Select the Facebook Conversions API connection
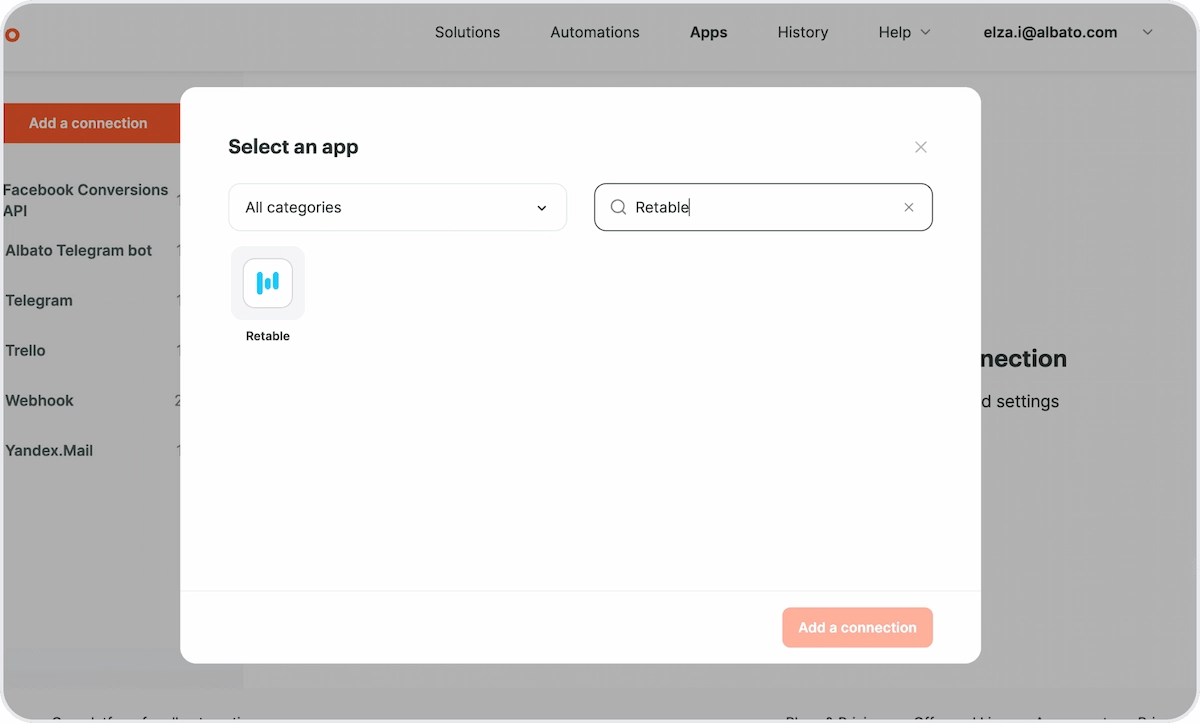 (x=86, y=200)
